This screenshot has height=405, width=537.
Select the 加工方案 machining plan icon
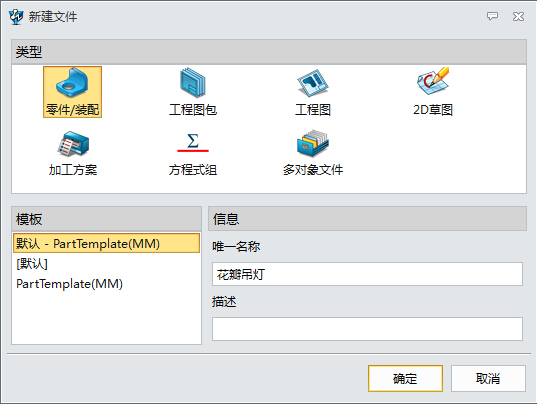click(x=73, y=143)
